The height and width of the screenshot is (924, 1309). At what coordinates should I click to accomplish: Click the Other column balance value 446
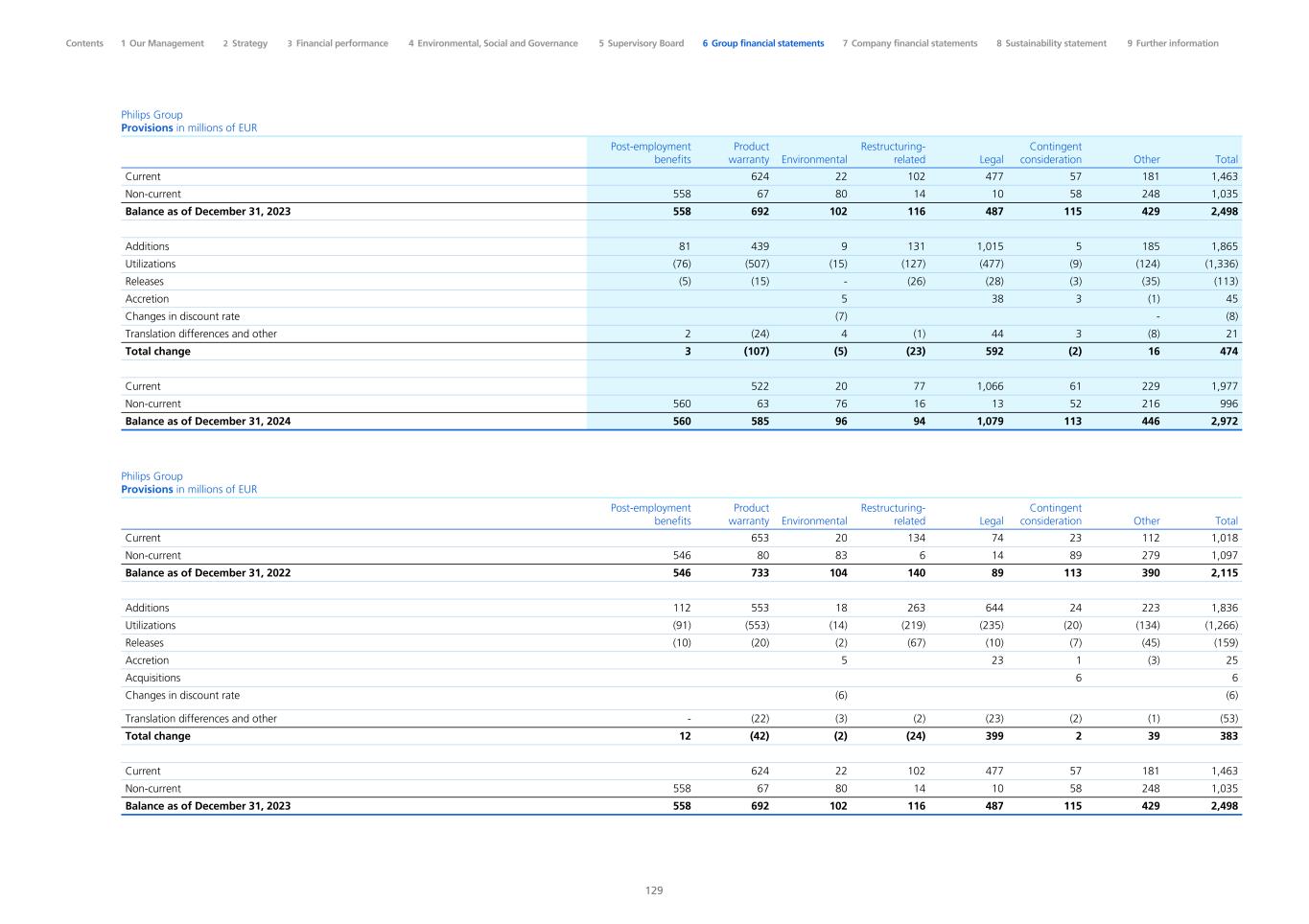(x=1150, y=421)
